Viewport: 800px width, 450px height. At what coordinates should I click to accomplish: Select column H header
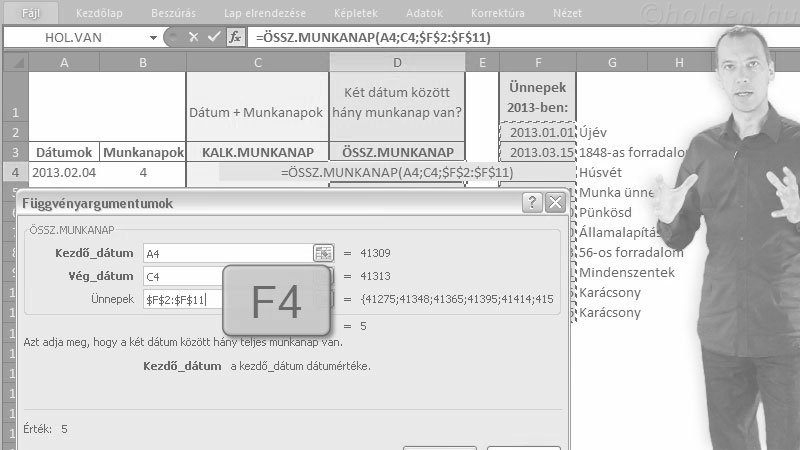pos(679,62)
